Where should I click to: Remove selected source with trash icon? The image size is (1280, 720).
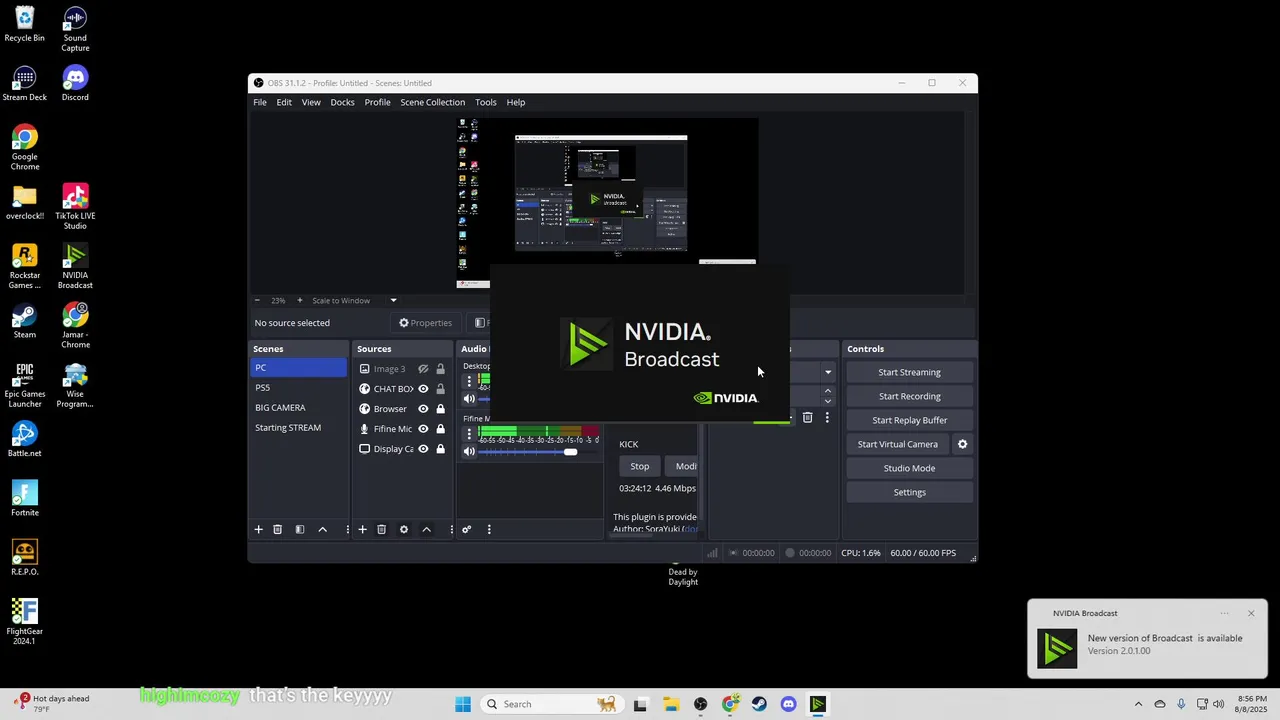(x=381, y=529)
